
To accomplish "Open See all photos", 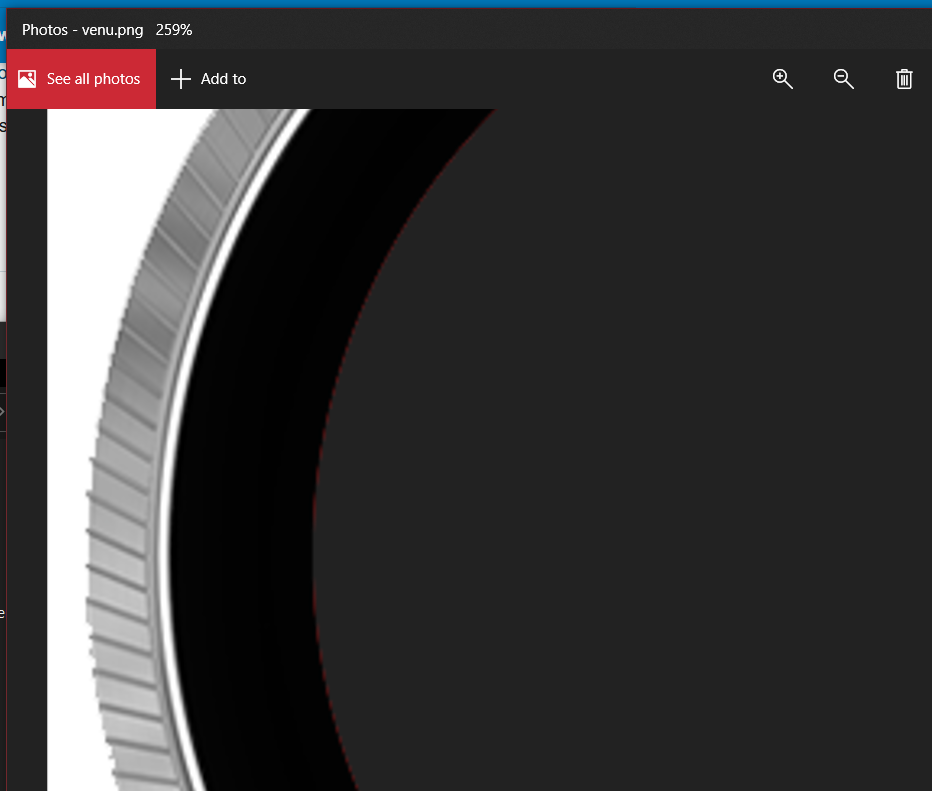I will (x=93, y=79).
